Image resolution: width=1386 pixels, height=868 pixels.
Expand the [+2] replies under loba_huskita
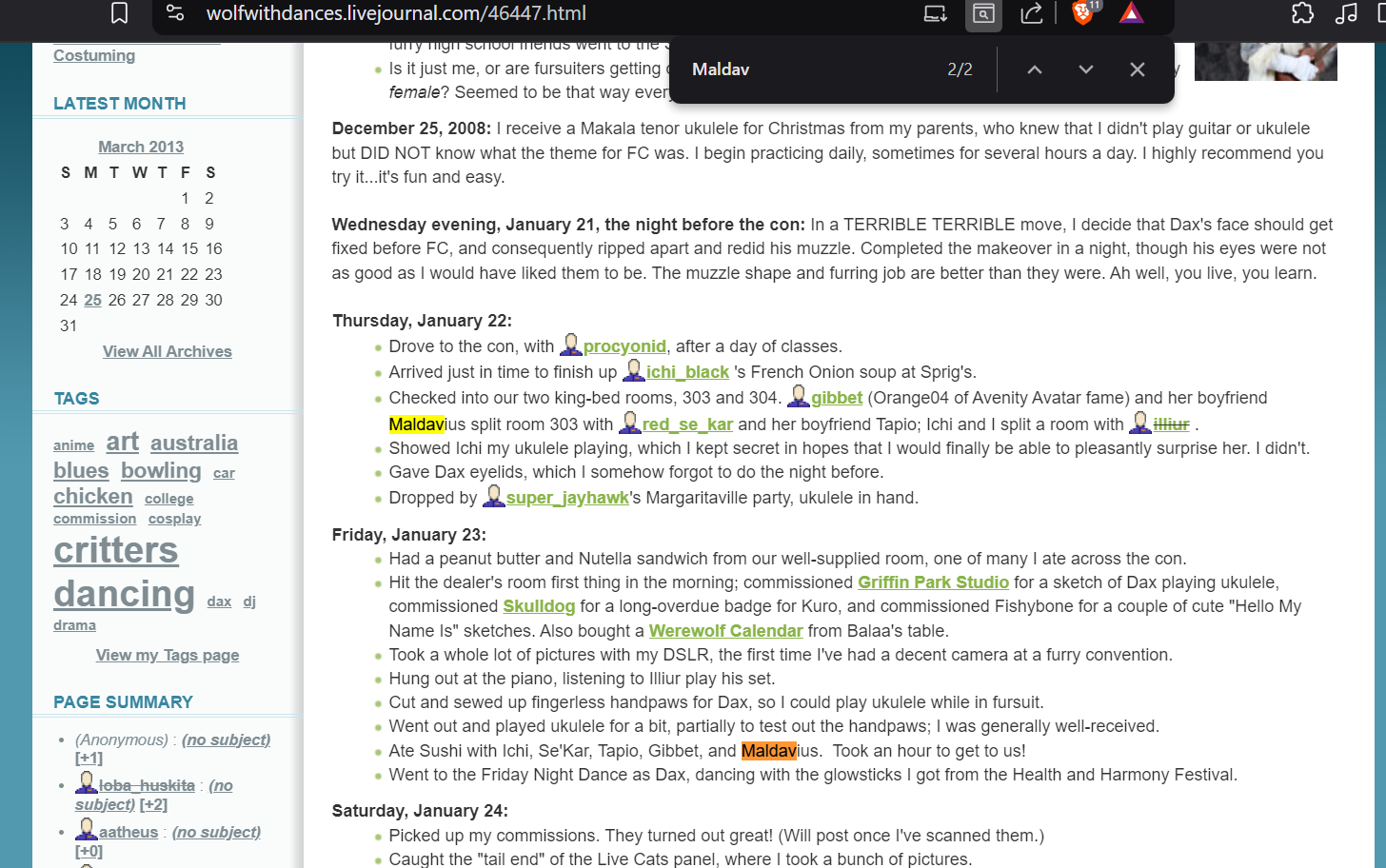point(153,804)
